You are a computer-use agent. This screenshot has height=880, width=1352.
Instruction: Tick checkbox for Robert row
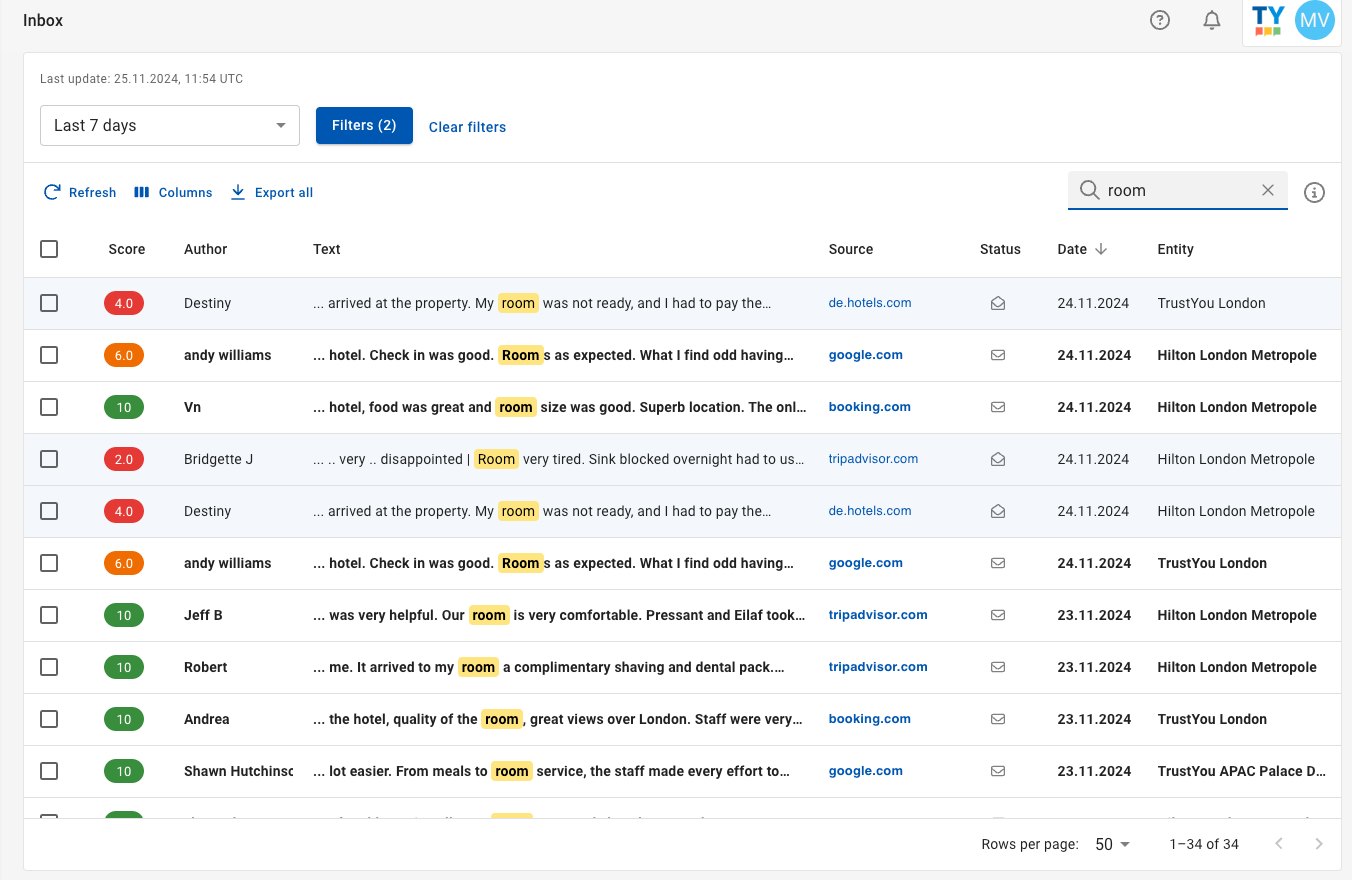pyautogui.click(x=49, y=667)
